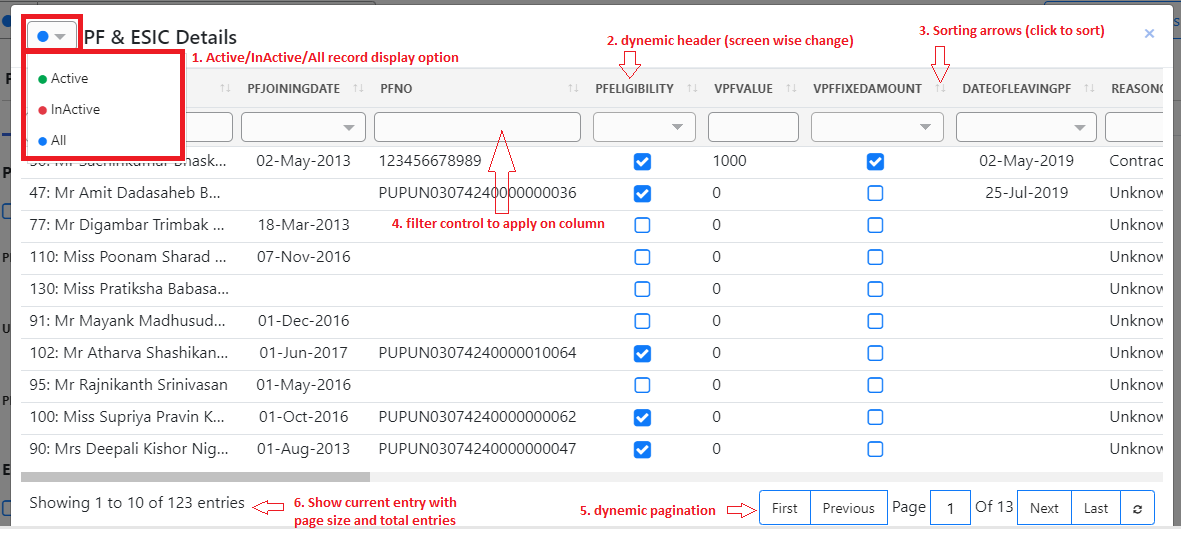Viewport: 1182px width, 534px height.
Task: Sort by DATEOFLEAVINGPF column arrows
Action: point(1090,89)
